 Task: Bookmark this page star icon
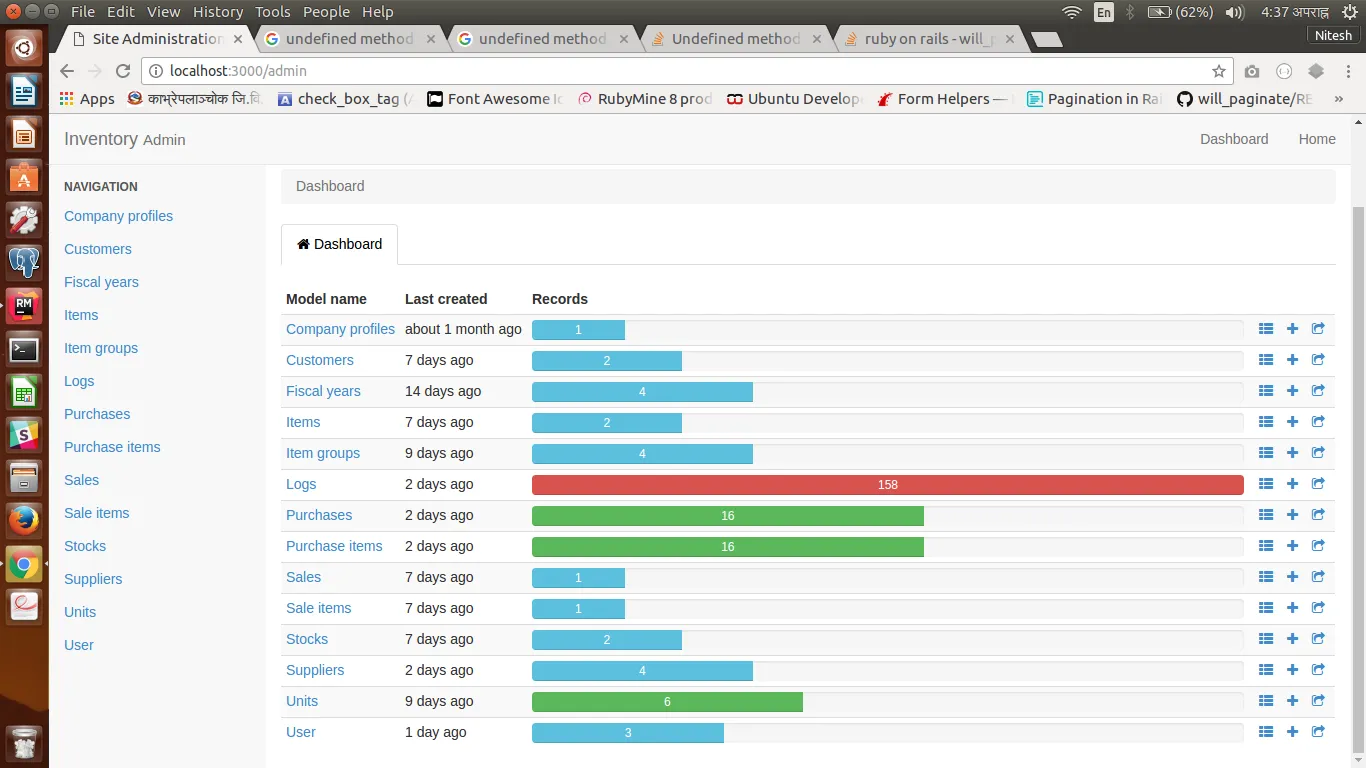[x=1219, y=71]
